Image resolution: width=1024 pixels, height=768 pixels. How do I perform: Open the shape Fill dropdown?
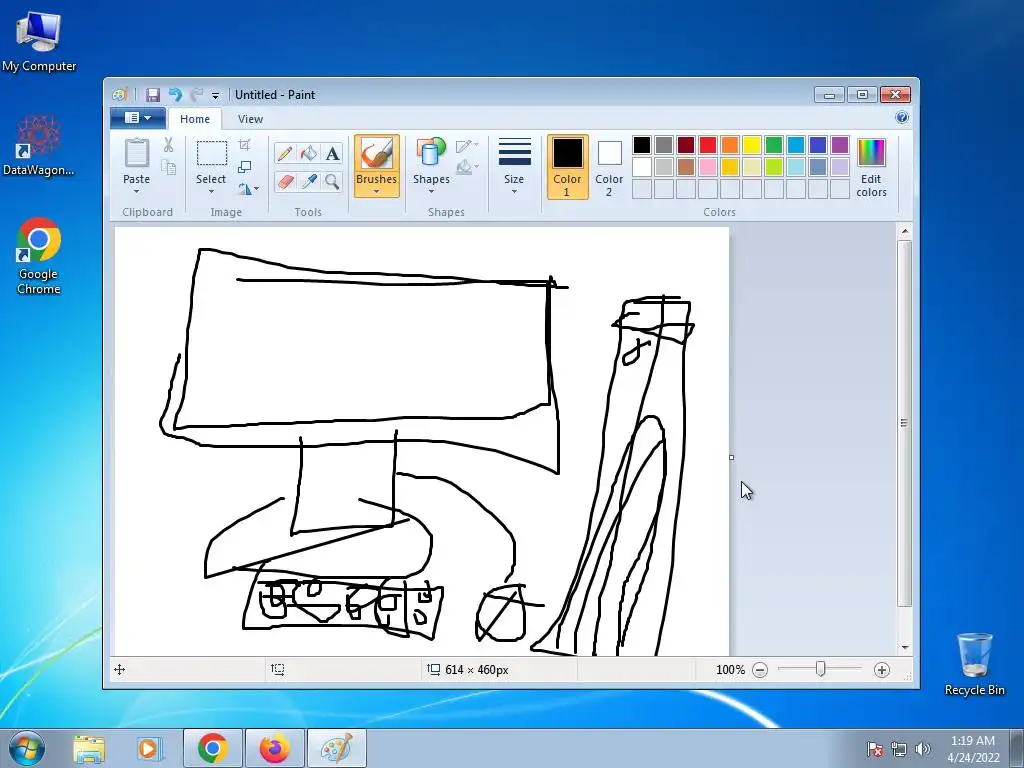point(467,168)
